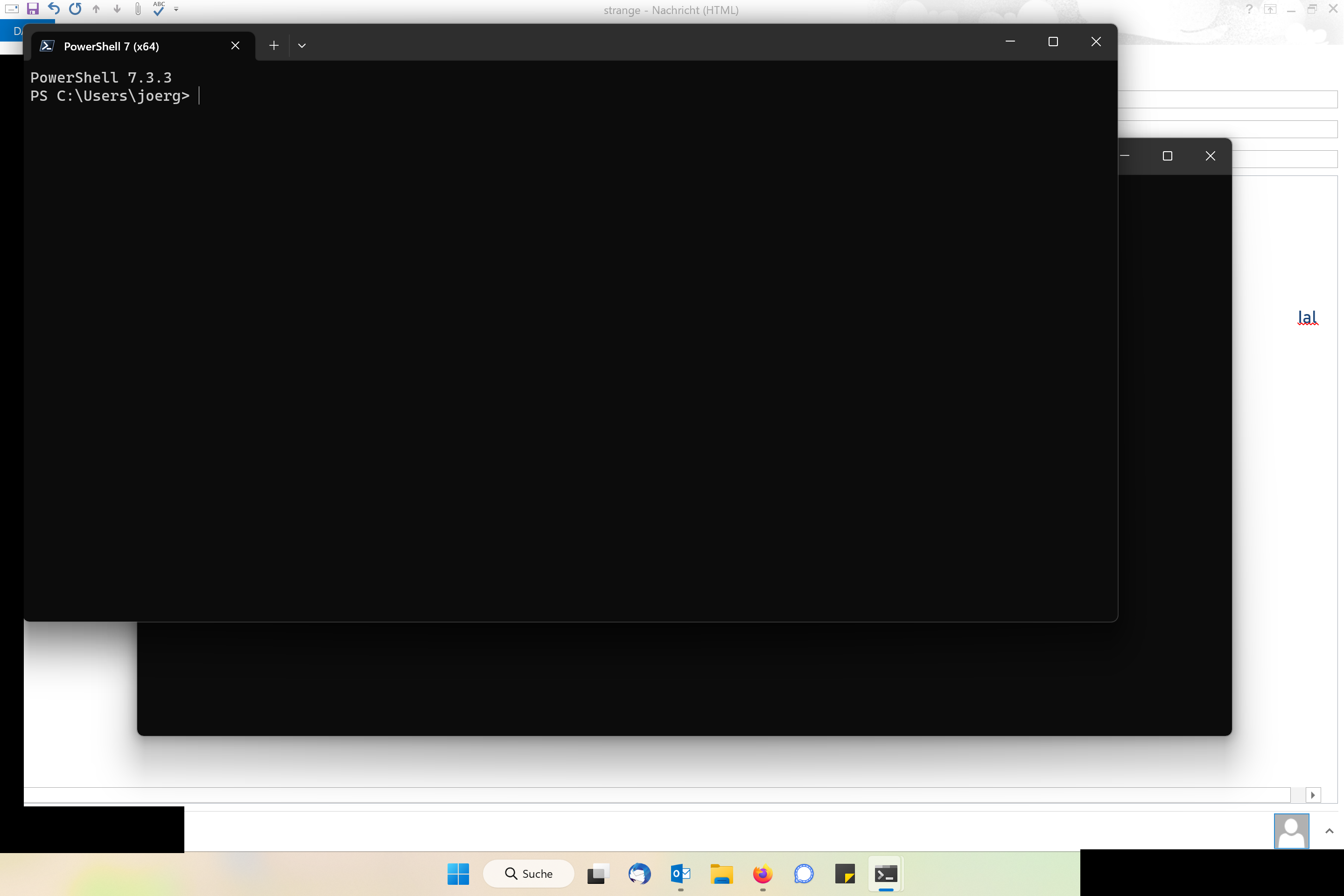Click the horizontal scrollbar right arrow
1344x896 pixels.
[x=1313, y=795]
